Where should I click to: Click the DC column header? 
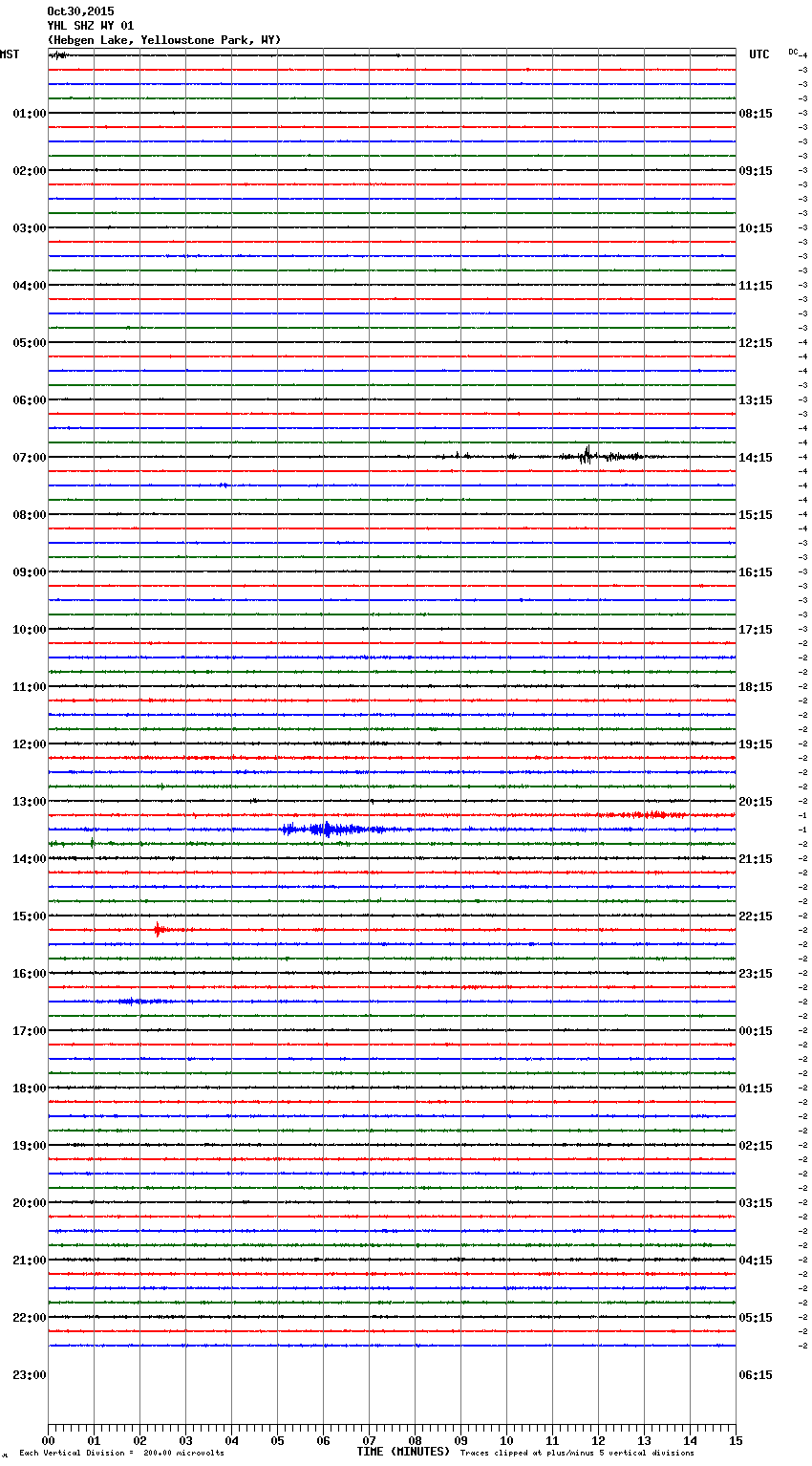pyautogui.click(x=793, y=52)
